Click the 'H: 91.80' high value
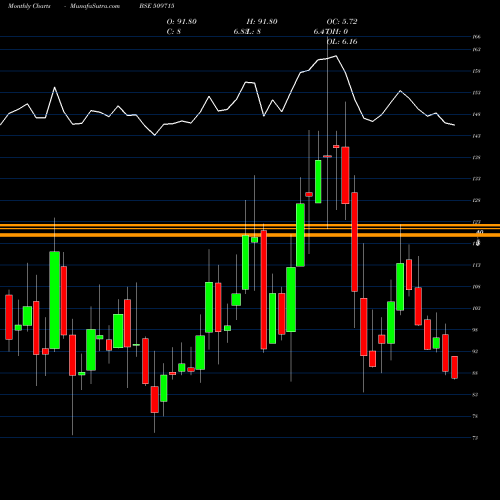Screen dimensions: 500x500 coord(262,22)
